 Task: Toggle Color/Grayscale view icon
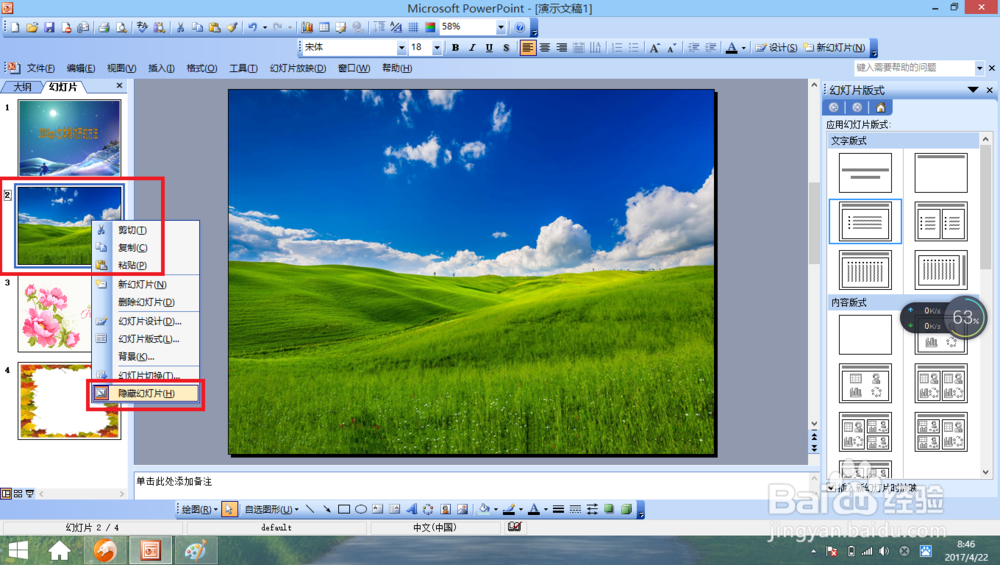(x=430, y=27)
